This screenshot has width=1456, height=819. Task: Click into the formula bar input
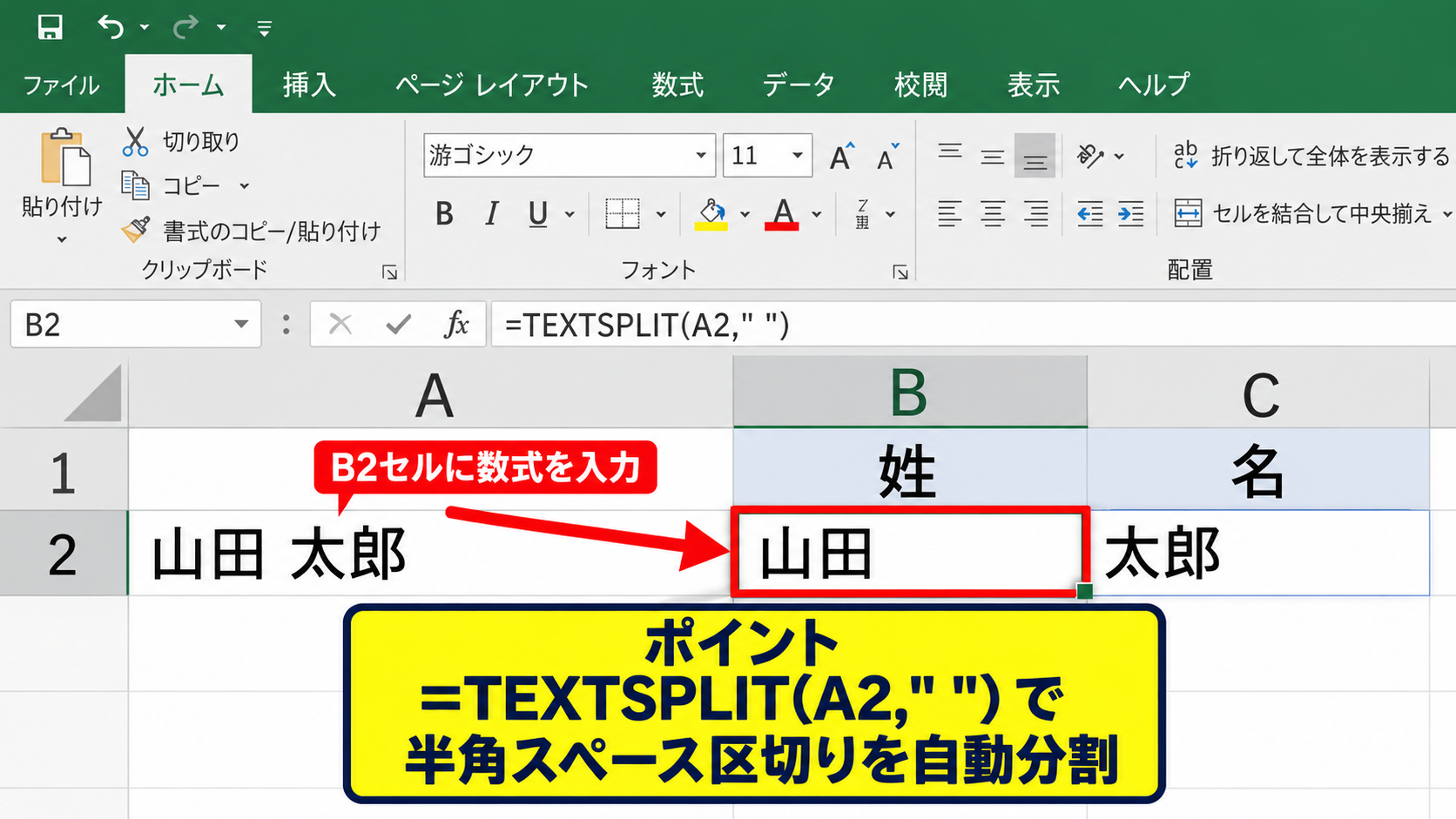(974, 325)
